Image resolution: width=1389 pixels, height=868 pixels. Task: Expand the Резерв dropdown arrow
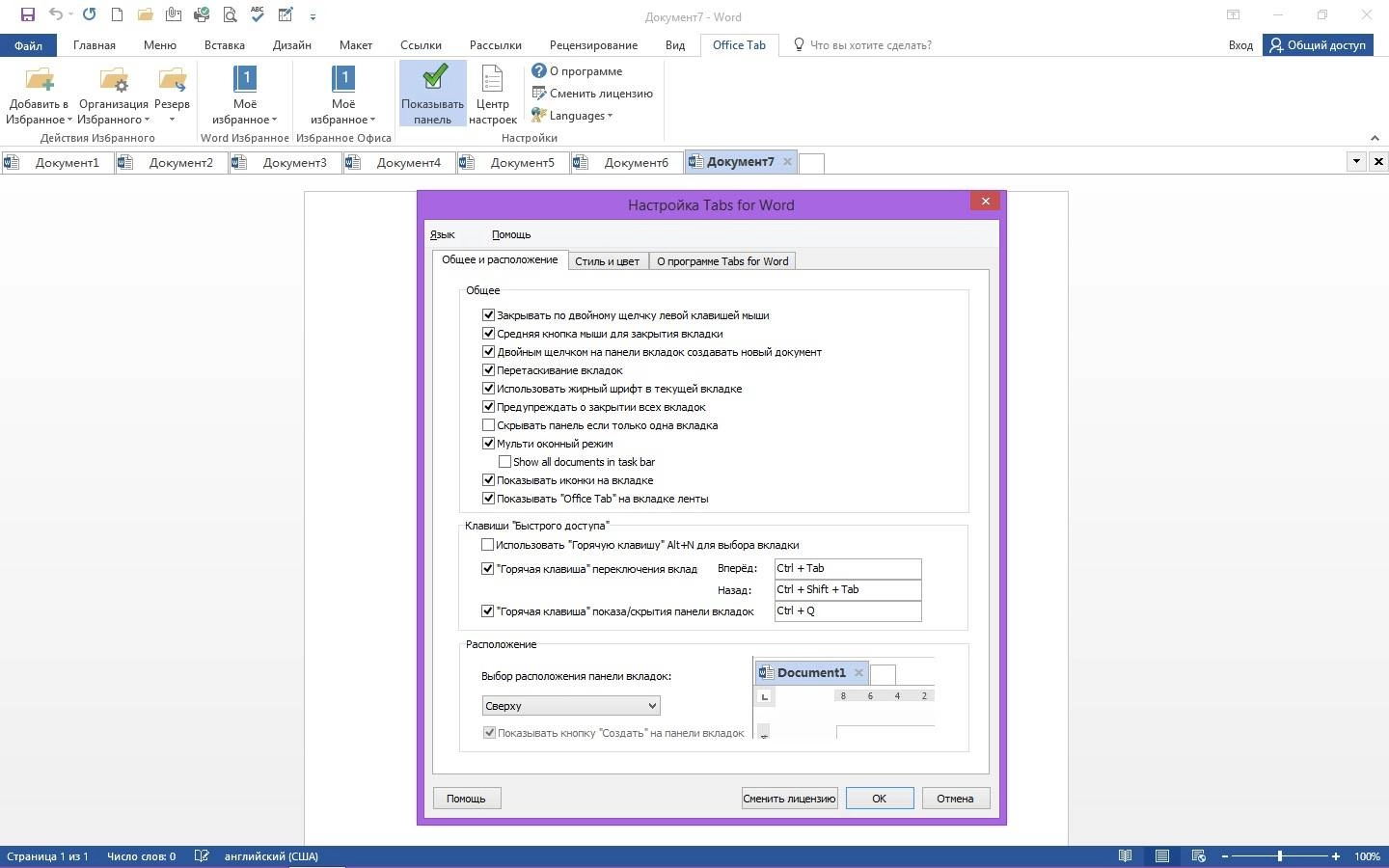172,120
